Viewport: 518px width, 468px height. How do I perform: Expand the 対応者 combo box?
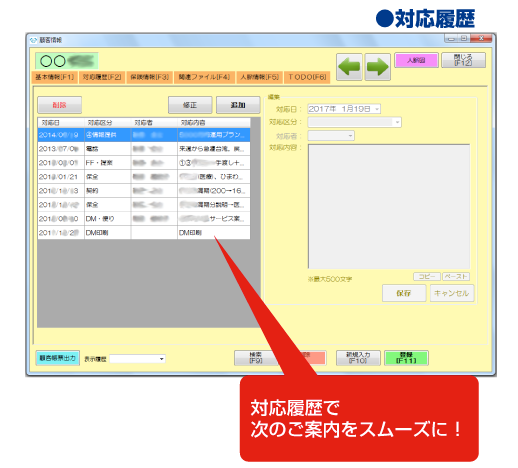pyautogui.click(x=350, y=136)
